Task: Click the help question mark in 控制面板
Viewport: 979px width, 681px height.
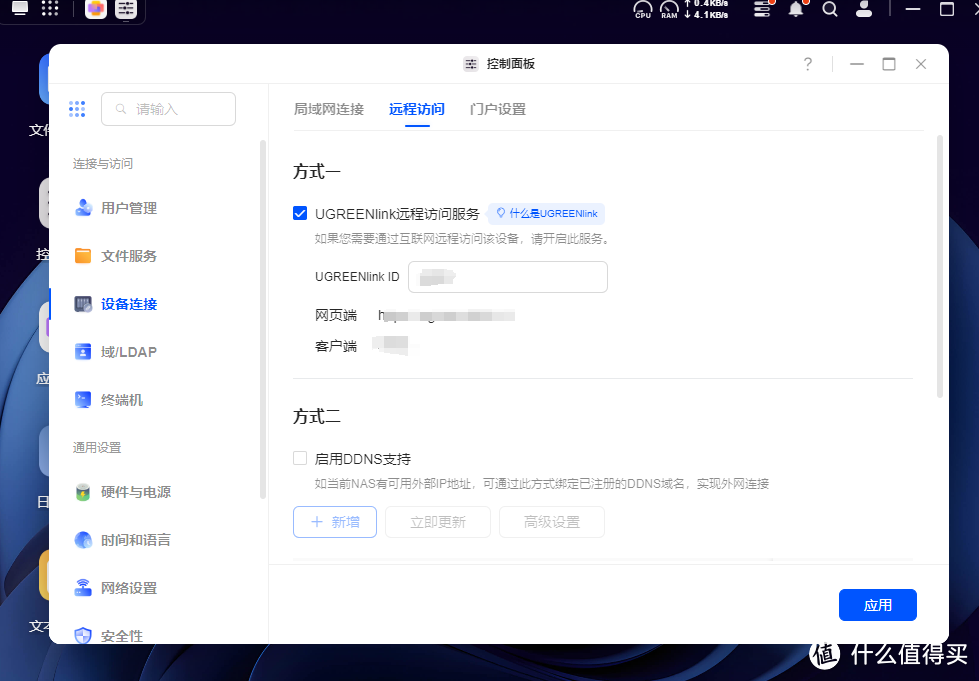Action: [x=807, y=63]
